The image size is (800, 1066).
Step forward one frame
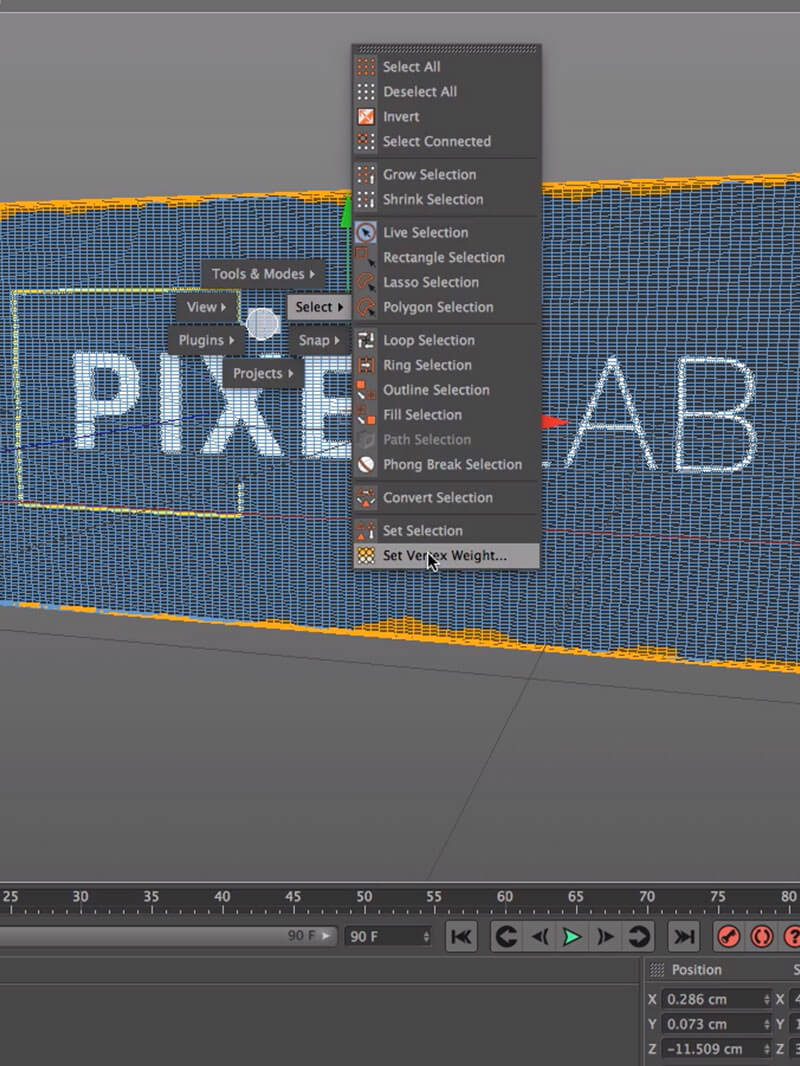[x=605, y=937]
